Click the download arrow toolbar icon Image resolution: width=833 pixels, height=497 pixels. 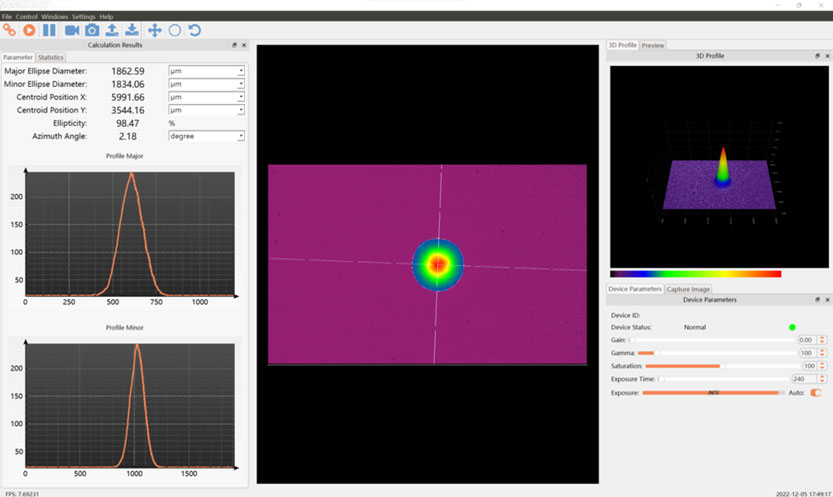pos(132,30)
